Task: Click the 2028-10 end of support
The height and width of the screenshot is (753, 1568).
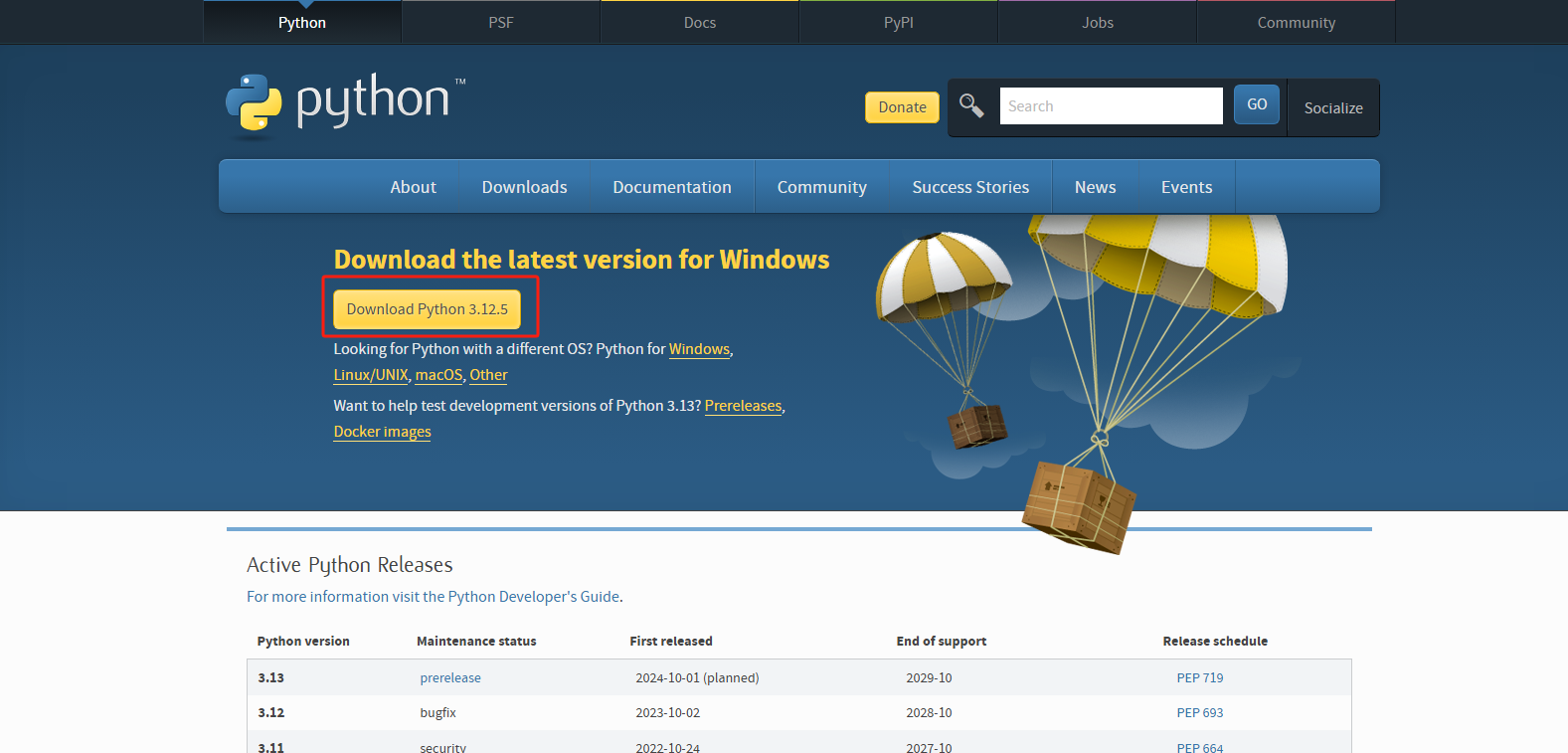Action: click(x=929, y=713)
